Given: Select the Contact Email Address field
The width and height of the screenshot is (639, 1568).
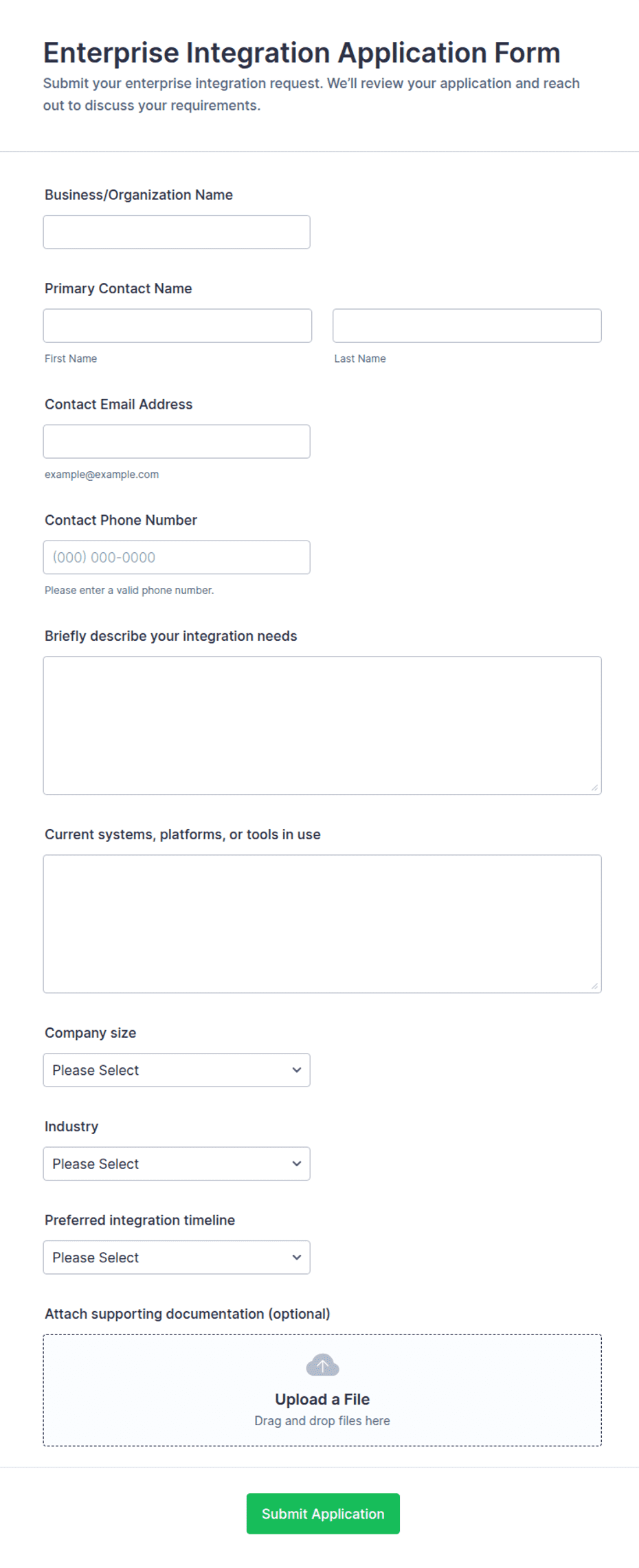Looking at the screenshot, I should 177,442.
